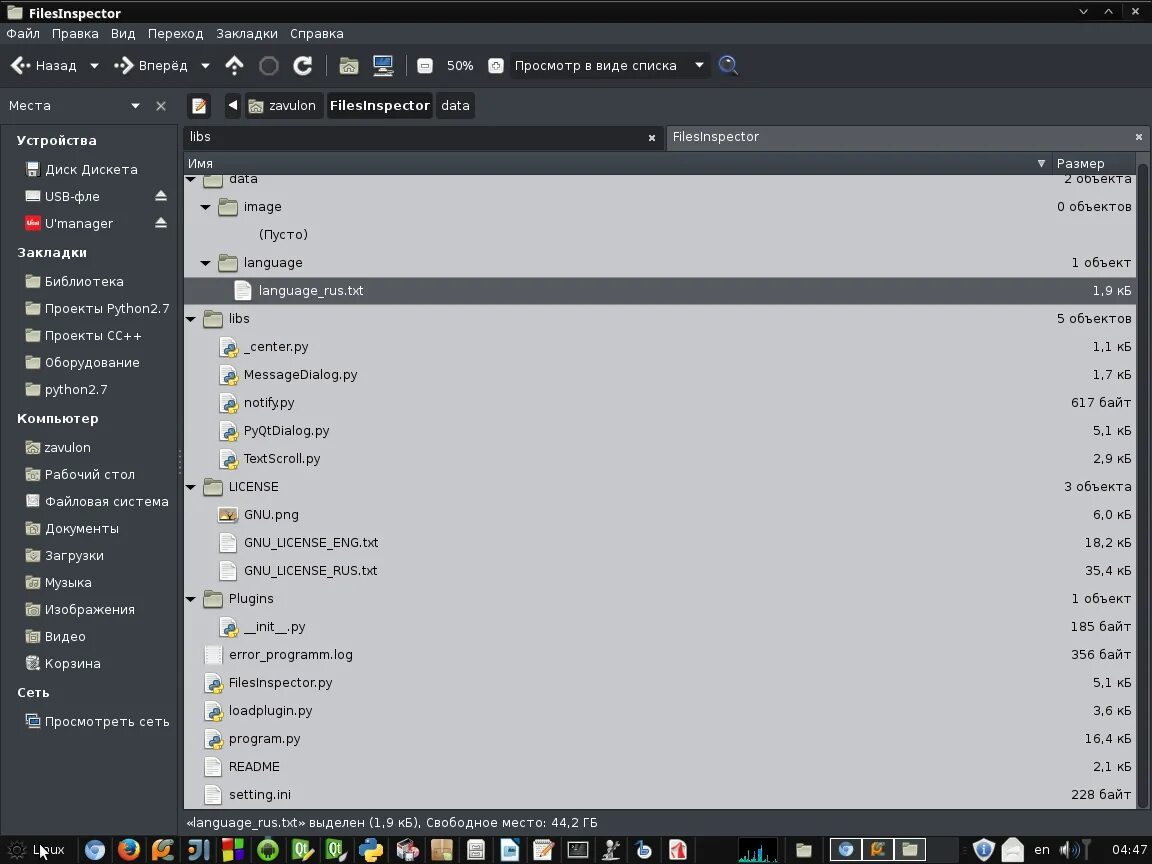The height and width of the screenshot is (864, 1152).
Task: Collapse the LICENSE folder
Action: pyautogui.click(x=191, y=487)
